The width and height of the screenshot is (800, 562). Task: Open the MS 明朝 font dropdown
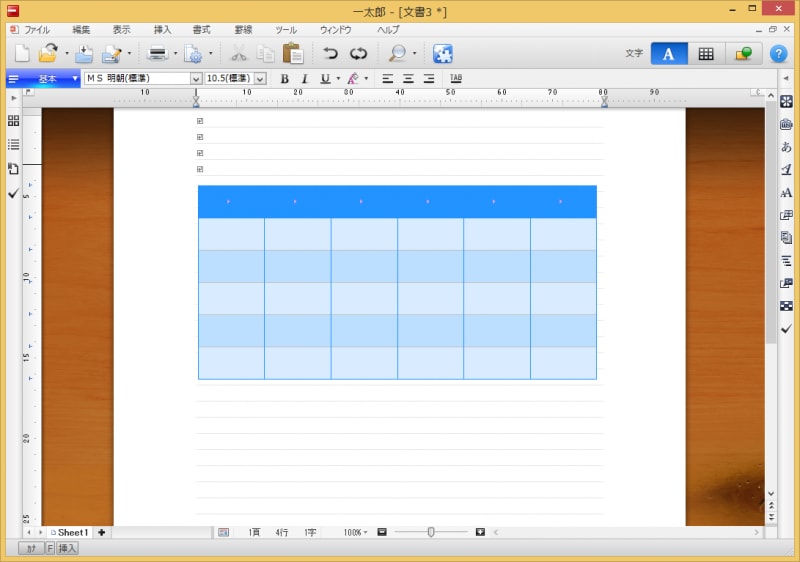click(x=196, y=78)
